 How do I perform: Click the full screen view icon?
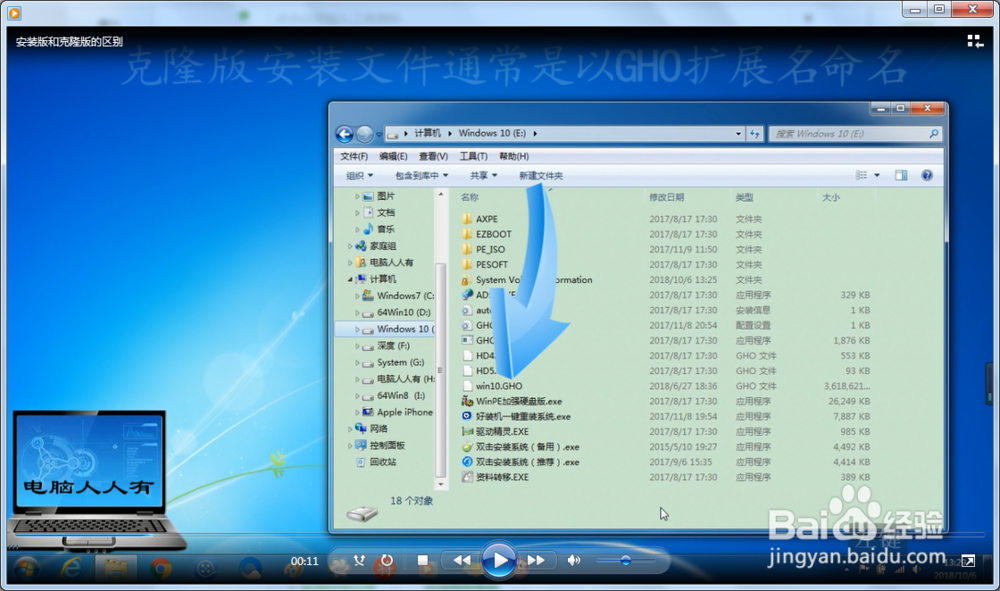[x=968, y=561]
